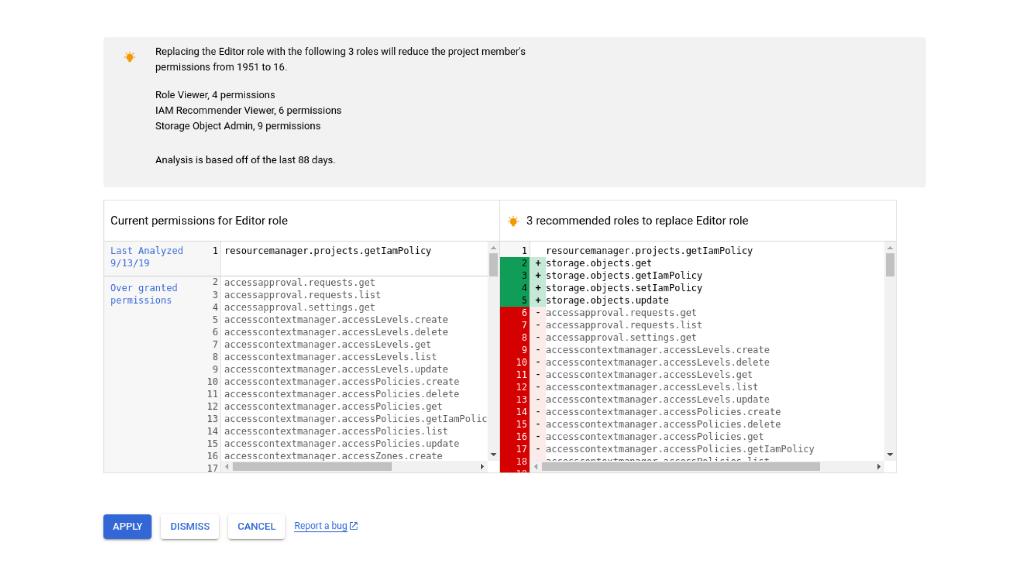Select removed line 14 accessPolicies.create

click(x=664, y=412)
